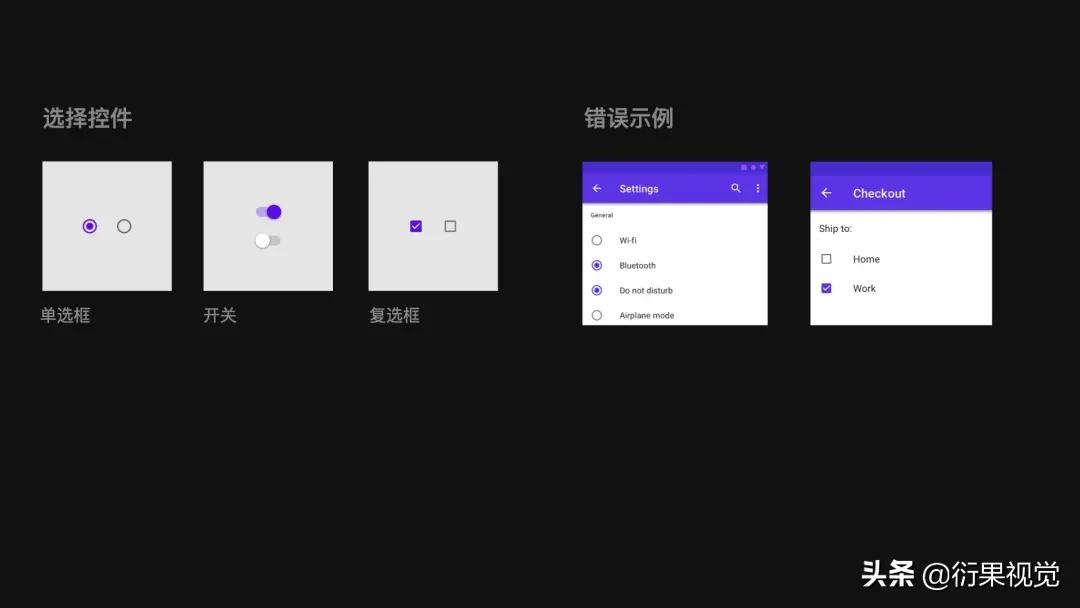The image size is (1080, 608).
Task: Click the Bluetooth radio button
Action: click(x=596, y=265)
